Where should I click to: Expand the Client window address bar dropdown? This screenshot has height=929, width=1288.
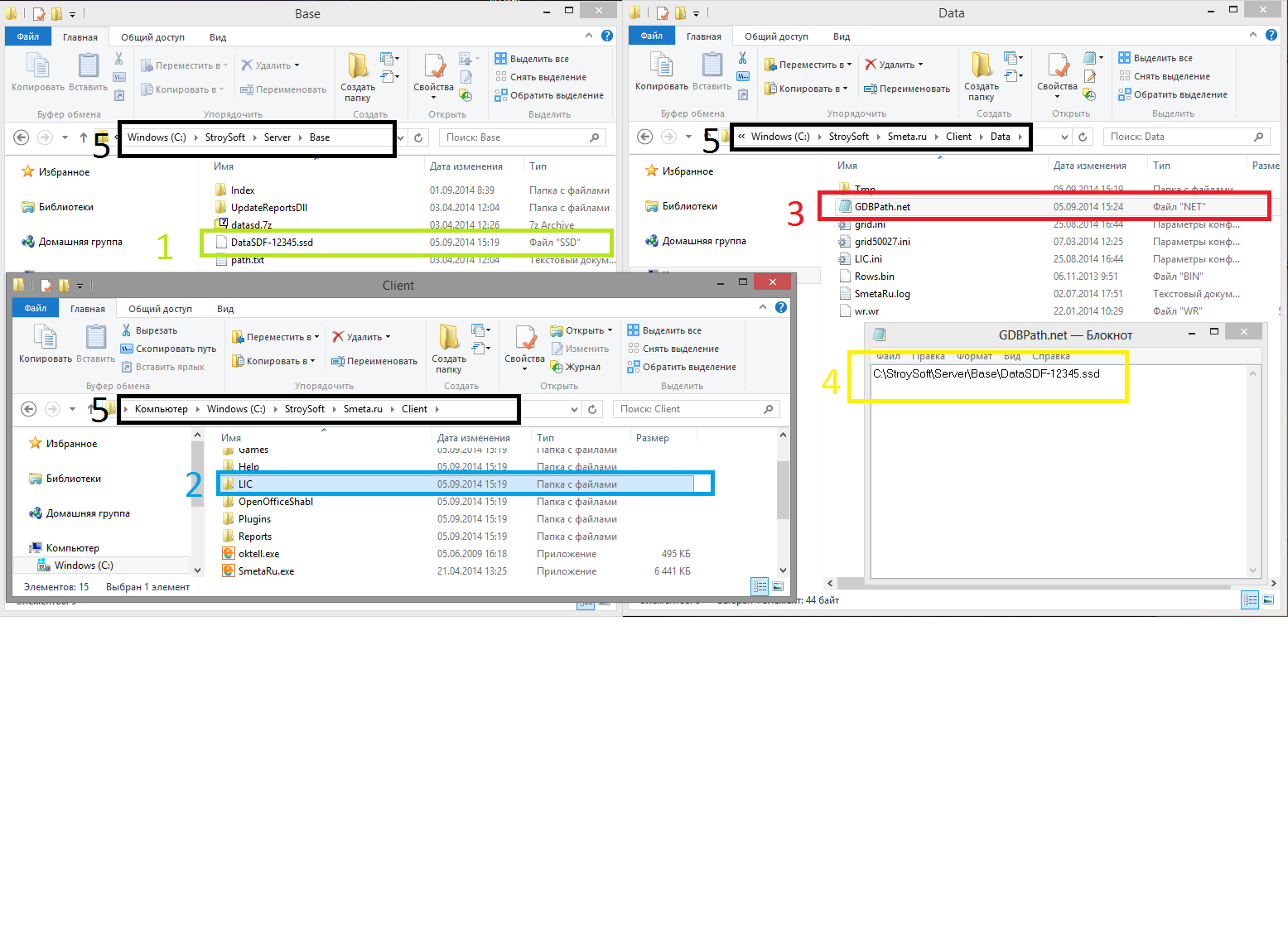click(575, 409)
